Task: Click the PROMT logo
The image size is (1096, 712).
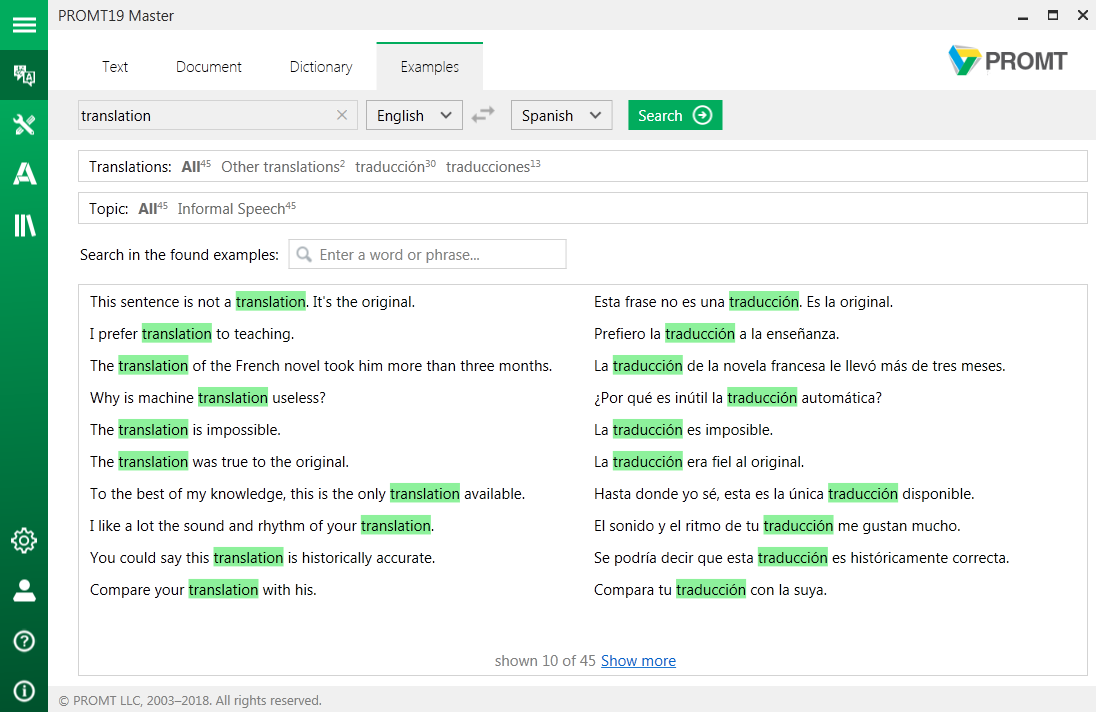Action: (1007, 61)
